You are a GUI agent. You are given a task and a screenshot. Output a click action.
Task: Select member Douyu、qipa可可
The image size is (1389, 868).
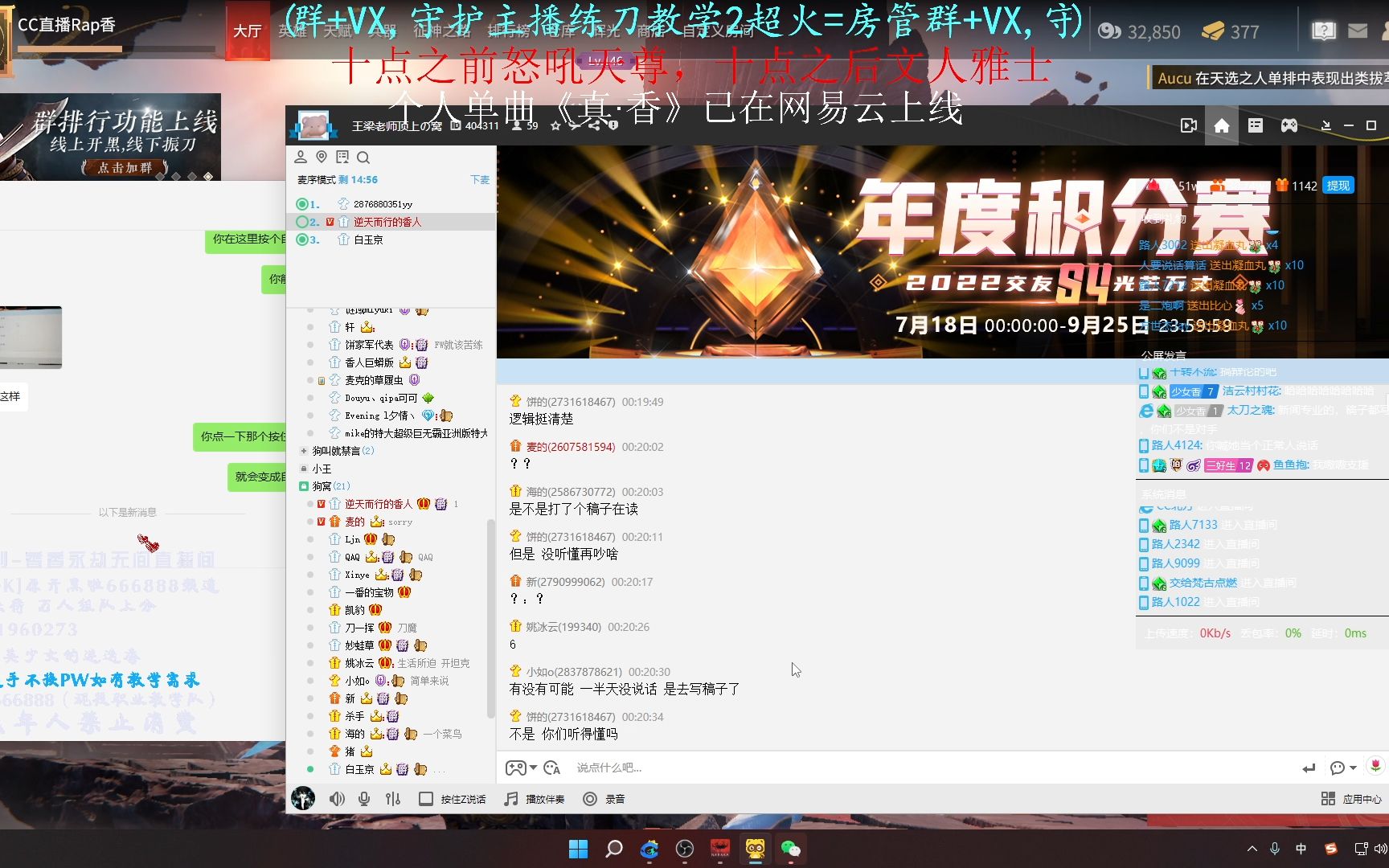click(381, 398)
